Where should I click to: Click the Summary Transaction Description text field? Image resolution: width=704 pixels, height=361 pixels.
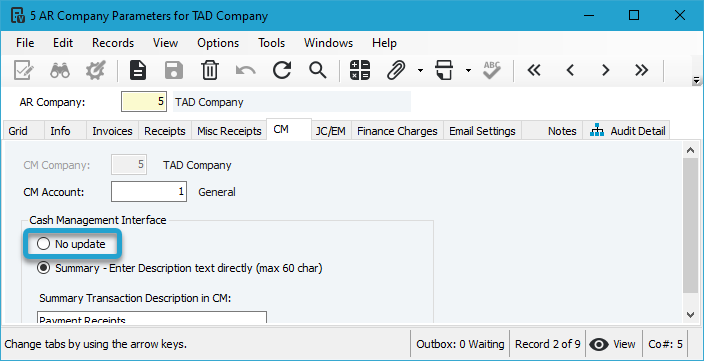coord(152,317)
